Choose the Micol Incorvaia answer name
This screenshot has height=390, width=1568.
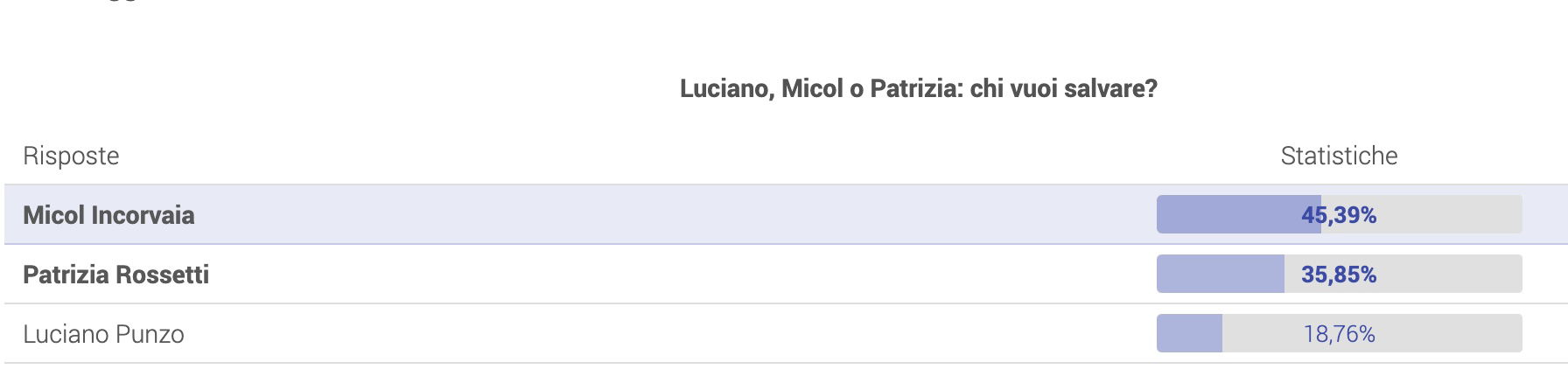(108, 215)
